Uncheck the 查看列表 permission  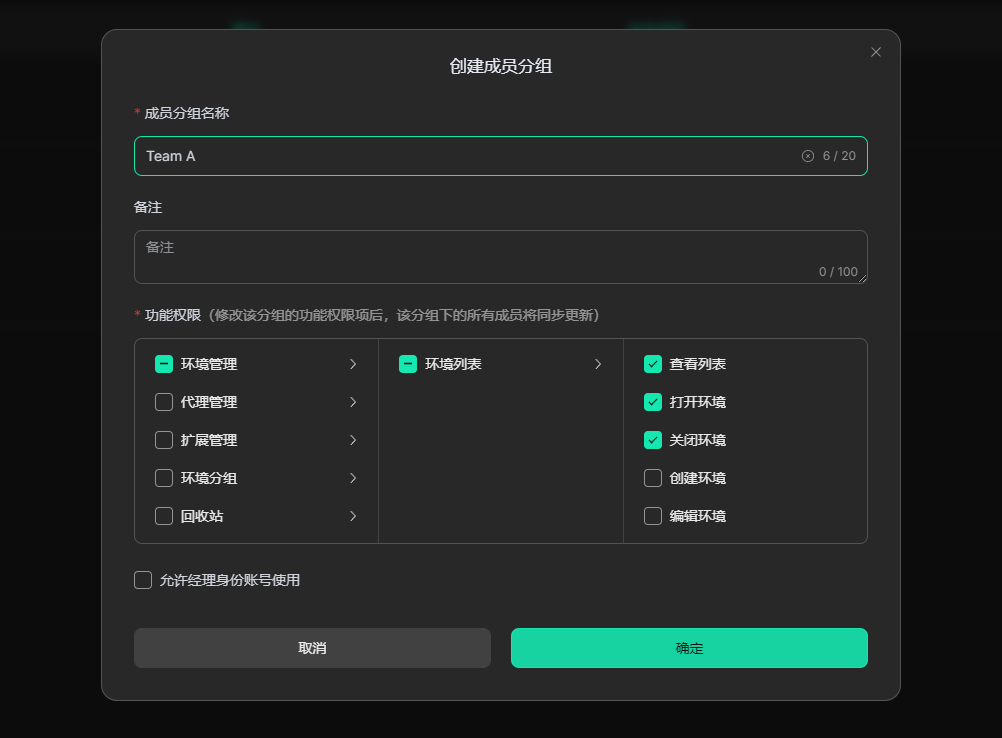[x=653, y=364]
